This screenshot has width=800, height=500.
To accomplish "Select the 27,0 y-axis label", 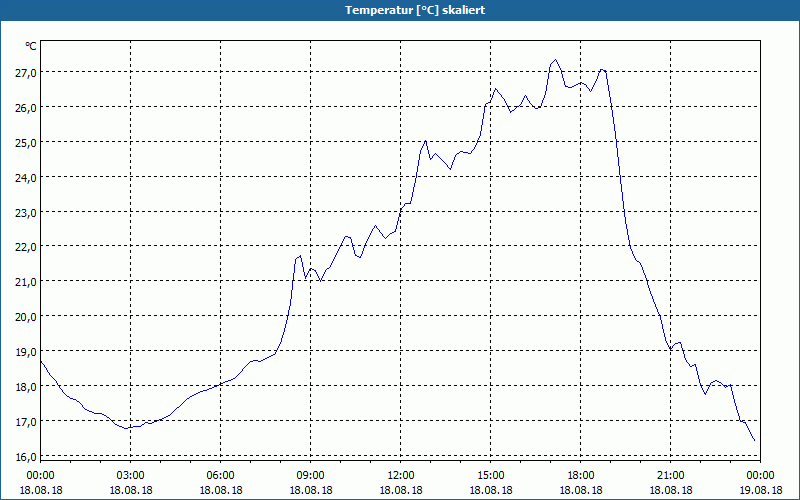I will 25,73.
